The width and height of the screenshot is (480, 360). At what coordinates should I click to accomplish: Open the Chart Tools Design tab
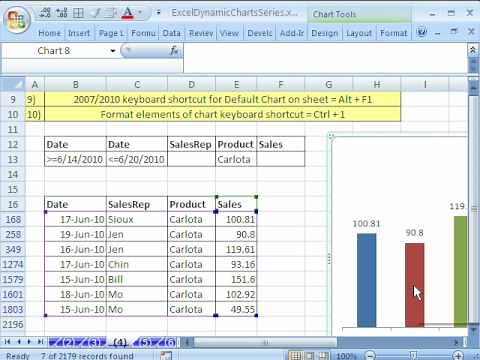[325, 33]
